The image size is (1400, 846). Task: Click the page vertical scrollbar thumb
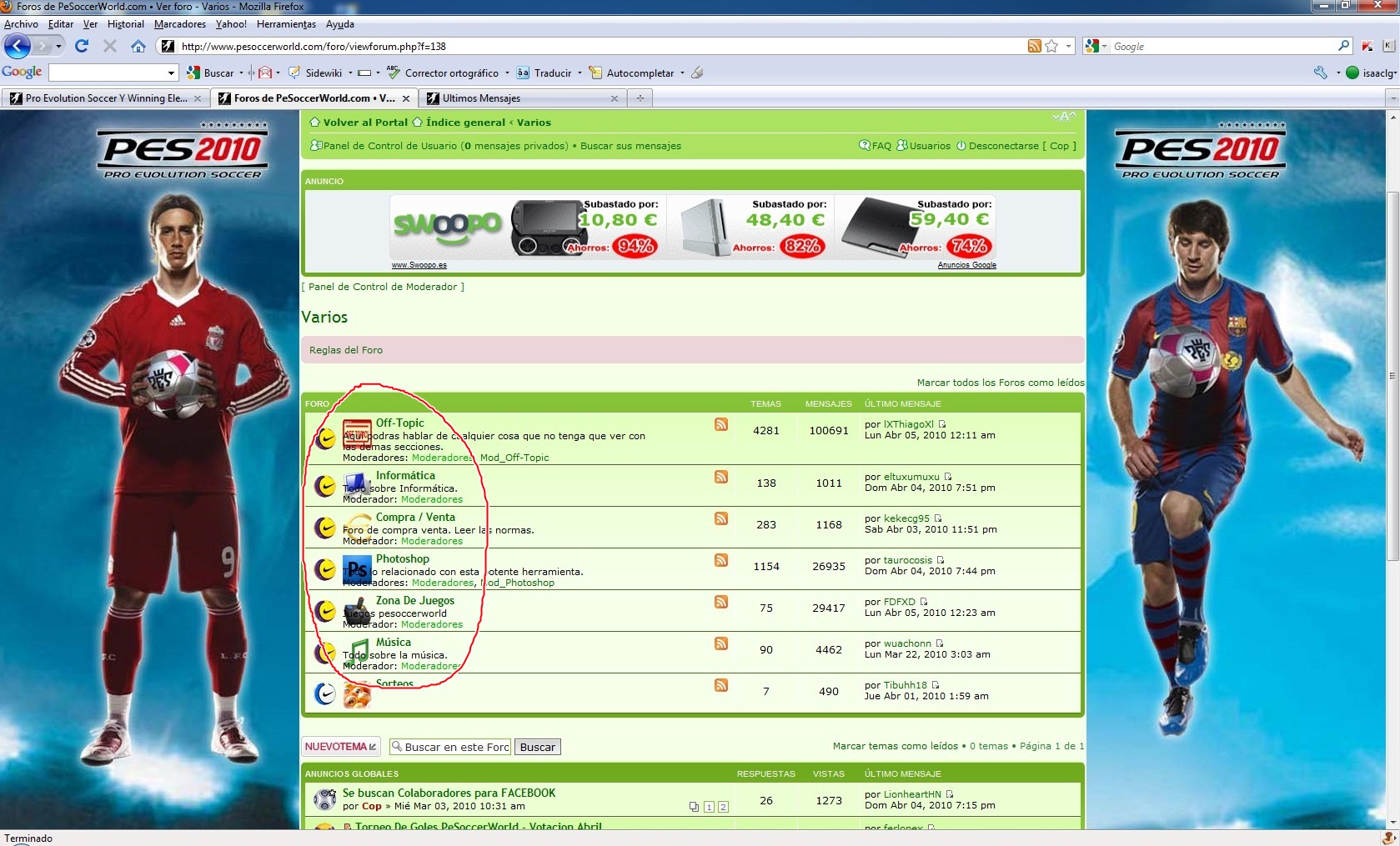point(1392,375)
